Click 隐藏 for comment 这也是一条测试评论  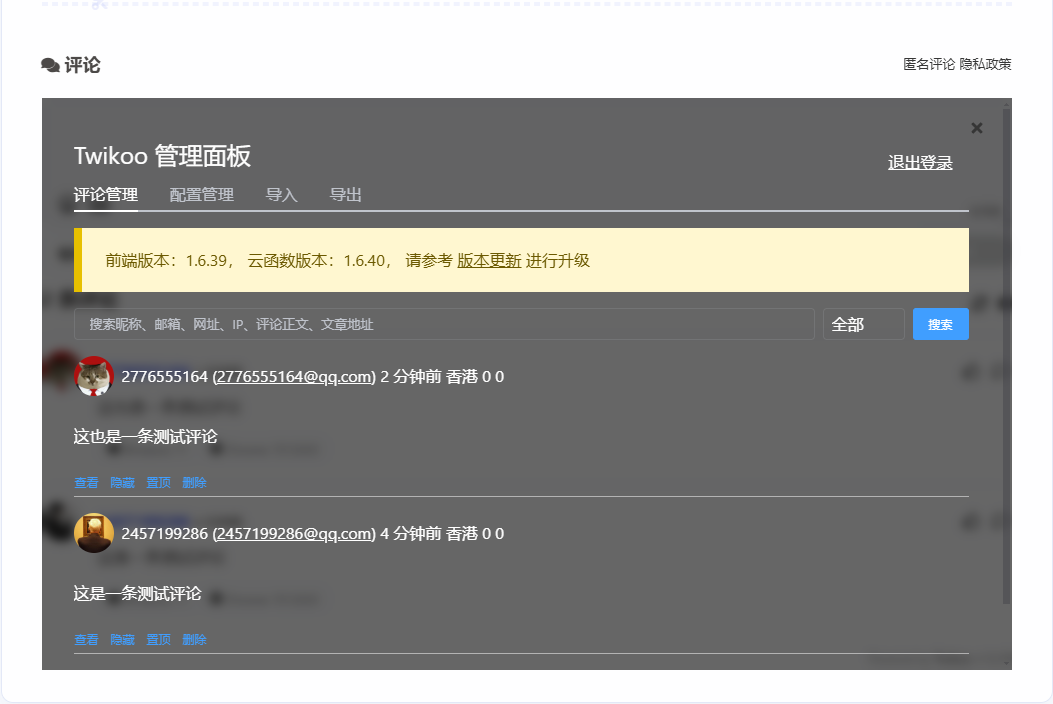pos(122,482)
